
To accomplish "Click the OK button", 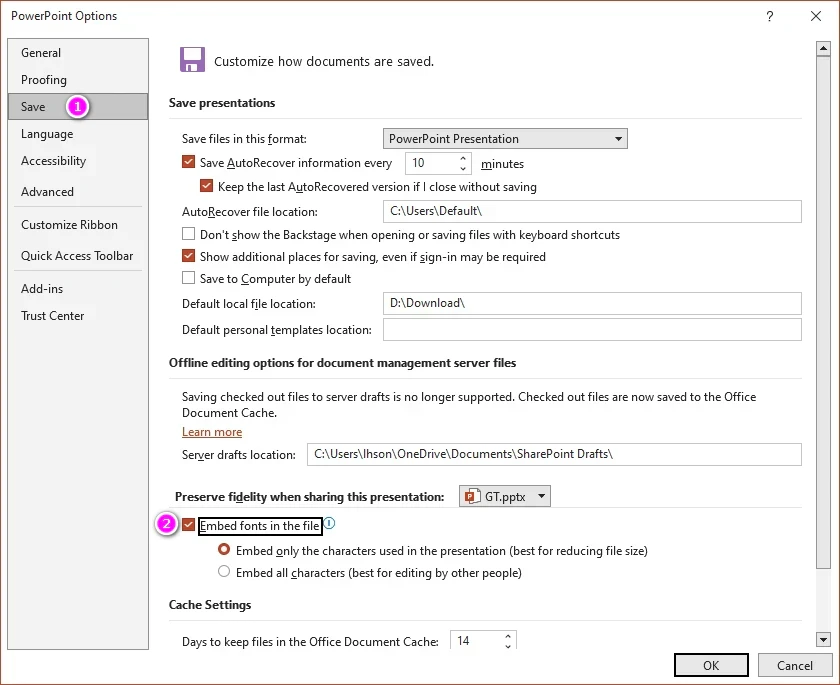I will (x=710, y=666).
